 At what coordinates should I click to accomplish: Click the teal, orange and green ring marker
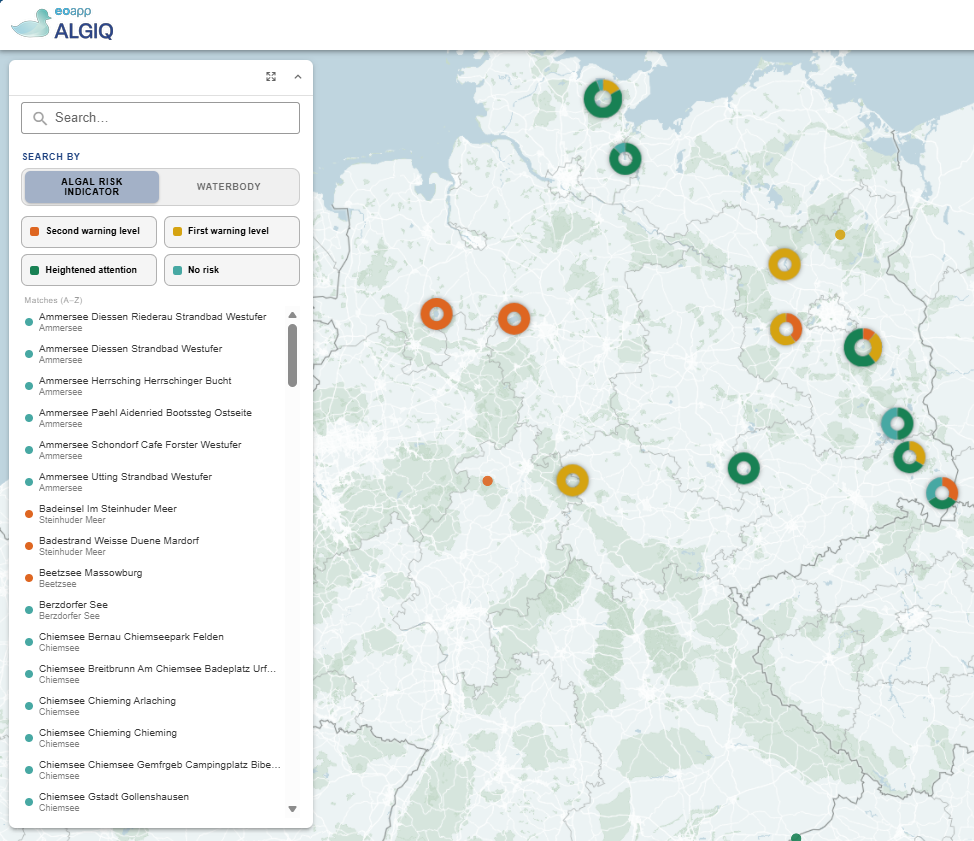942,493
